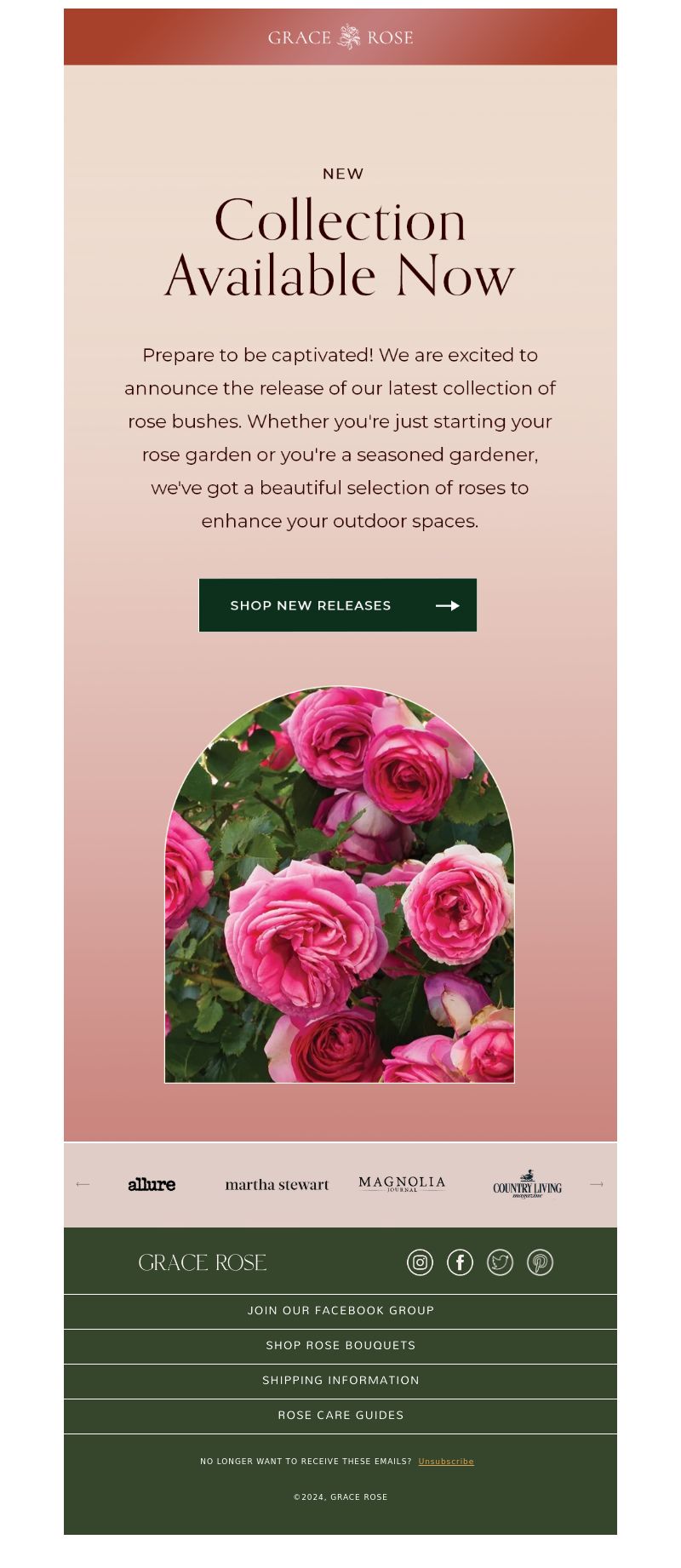Go to previous press logos with left arrow

click(83, 1184)
